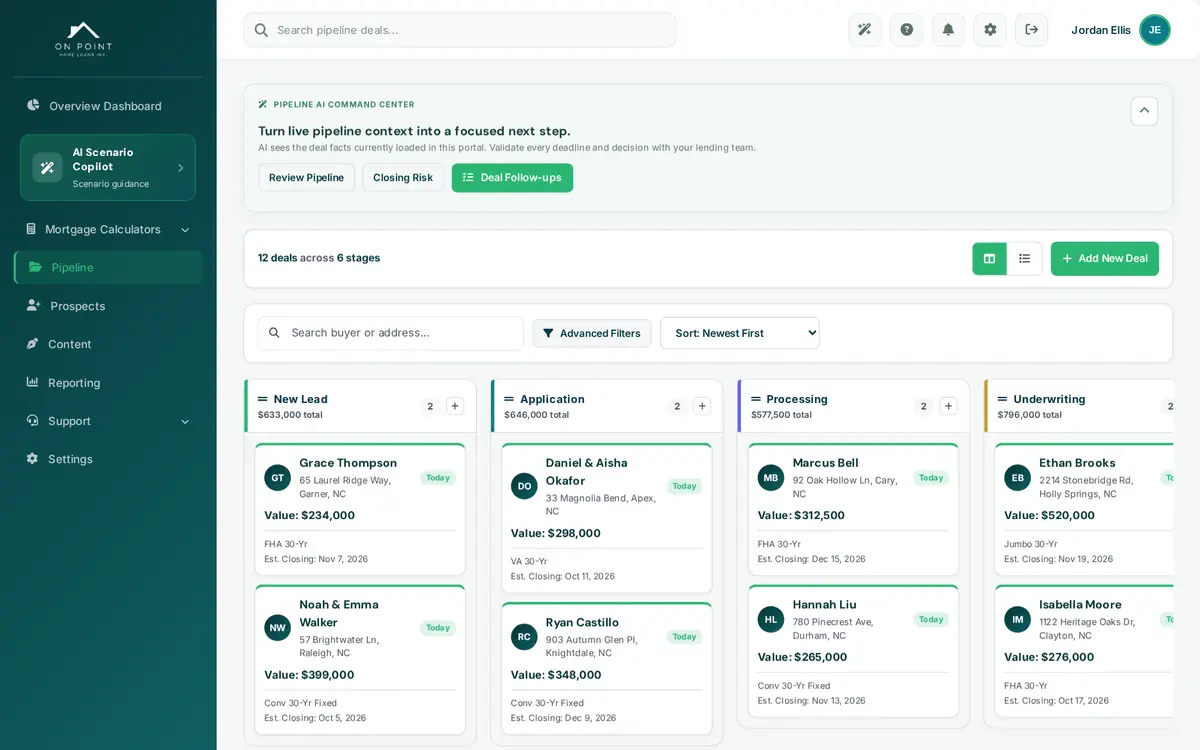Click the Search buyer or address field
Screen dimensions: 1200x750
pyautogui.click(x=390, y=333)
